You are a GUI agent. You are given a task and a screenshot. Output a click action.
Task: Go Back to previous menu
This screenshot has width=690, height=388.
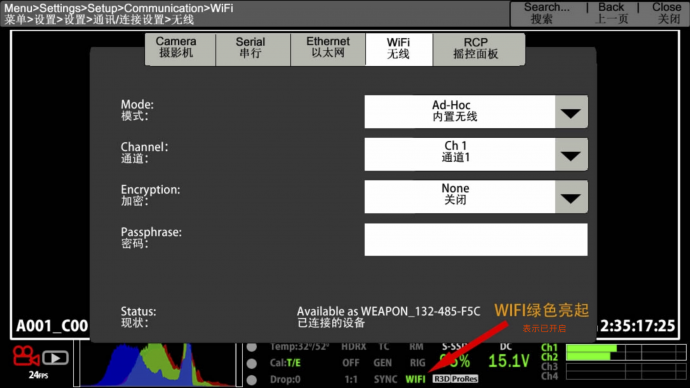coord(611,13)
